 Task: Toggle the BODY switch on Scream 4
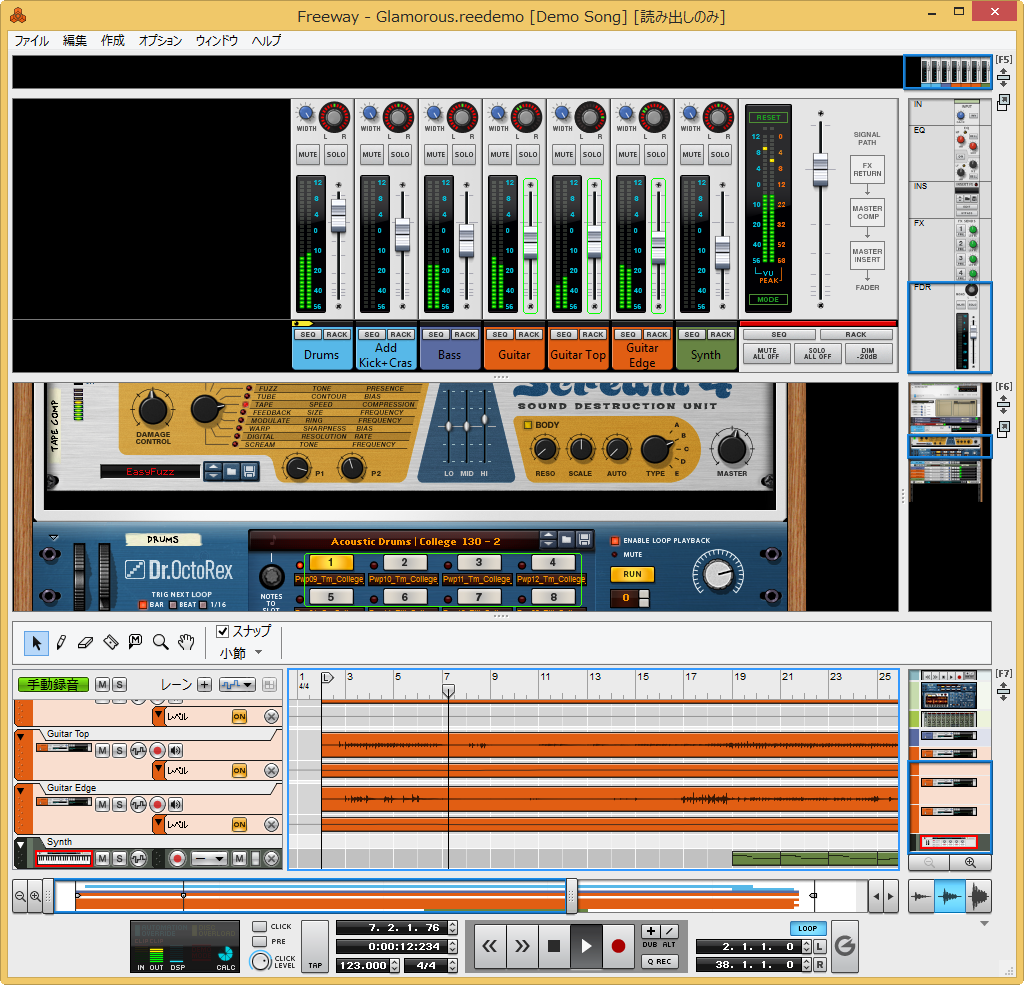[528, 425]
